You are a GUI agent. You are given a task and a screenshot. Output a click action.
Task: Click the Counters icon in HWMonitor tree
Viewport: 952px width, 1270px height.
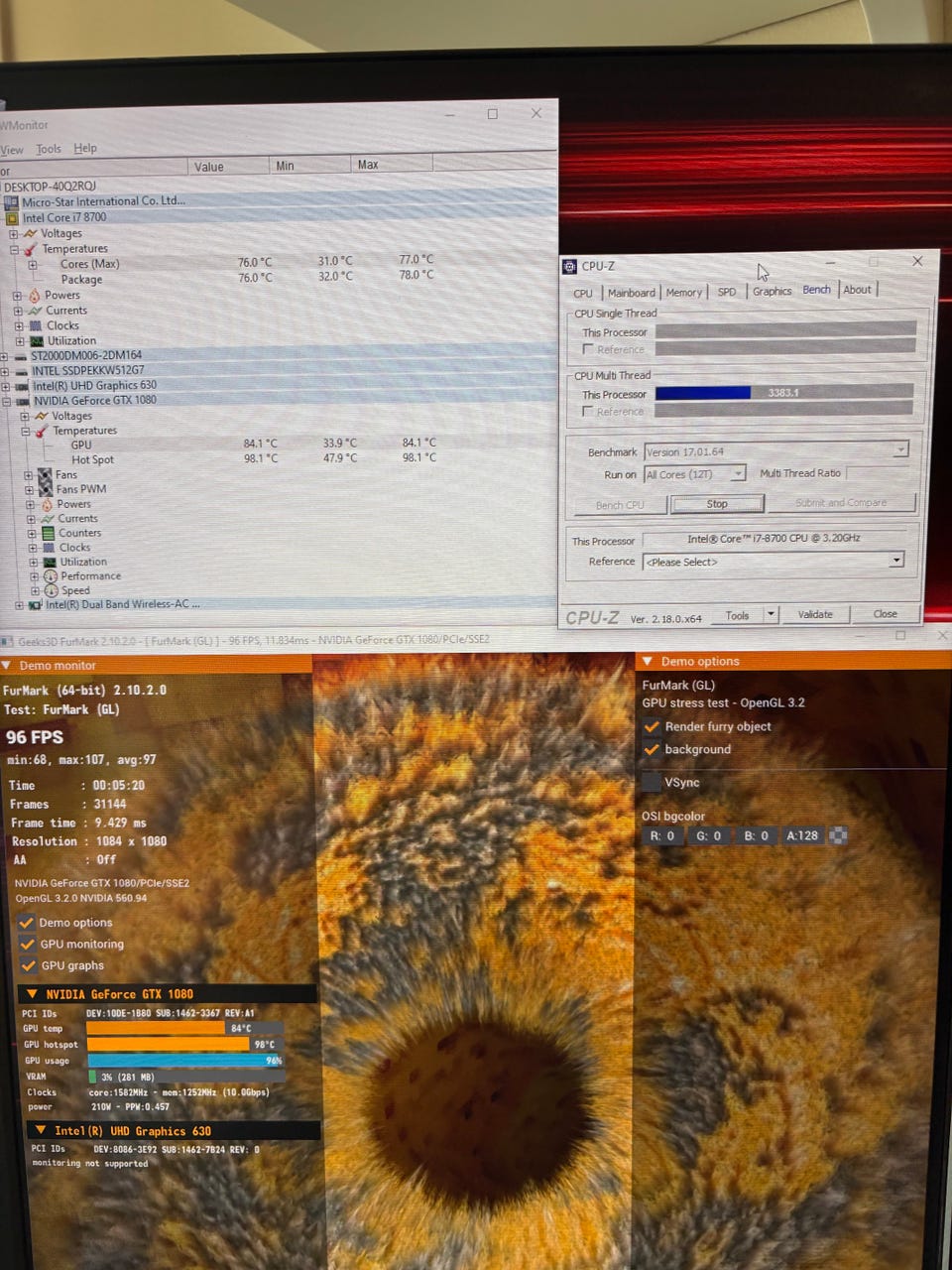[48, 534]
